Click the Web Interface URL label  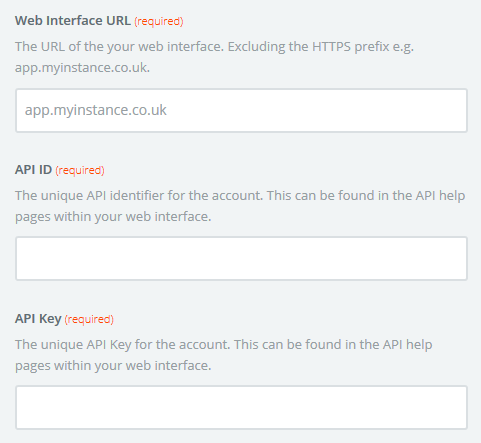pos(73,21)
